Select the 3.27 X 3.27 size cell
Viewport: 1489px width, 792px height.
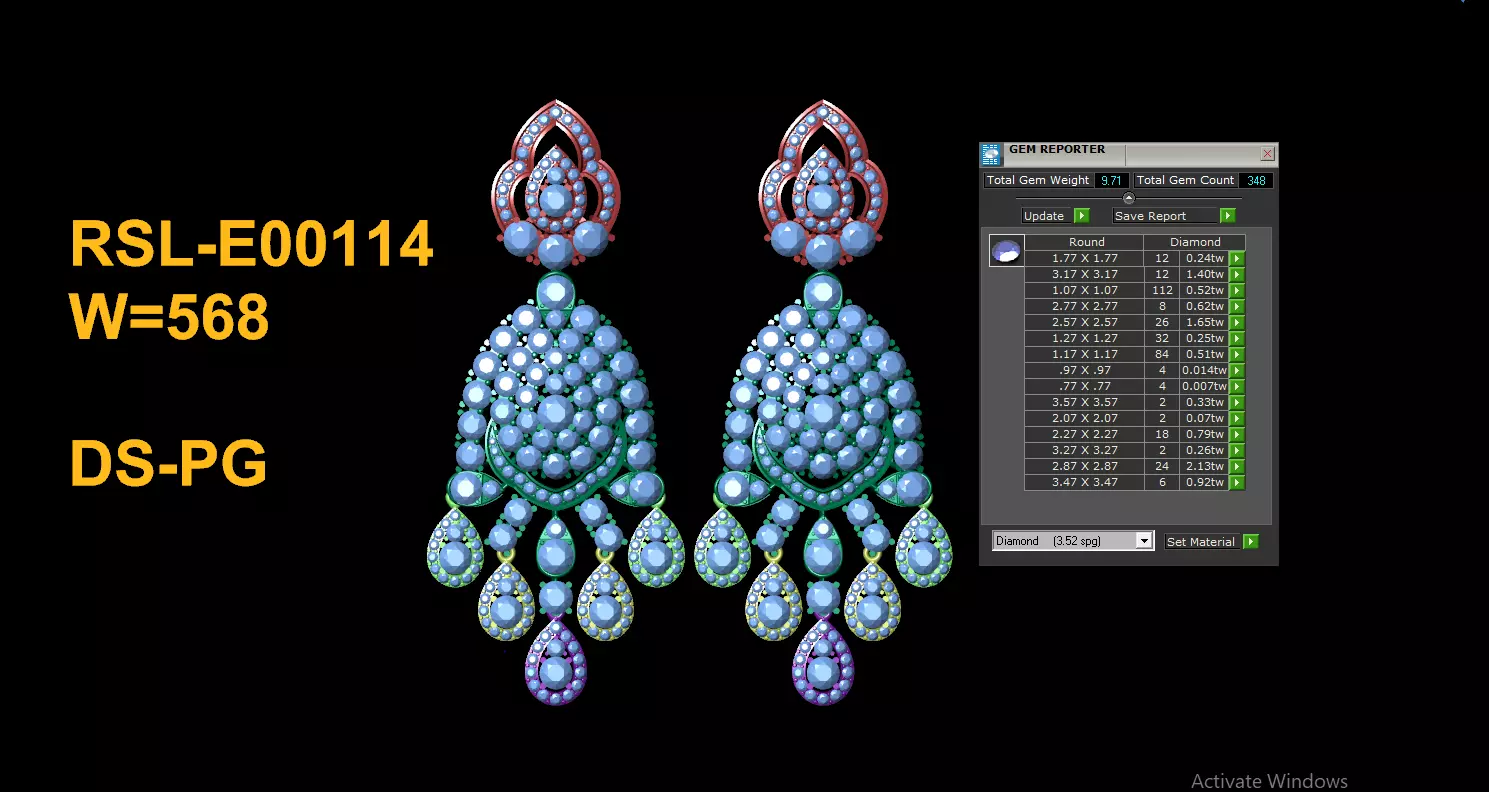pos(1085,450)
